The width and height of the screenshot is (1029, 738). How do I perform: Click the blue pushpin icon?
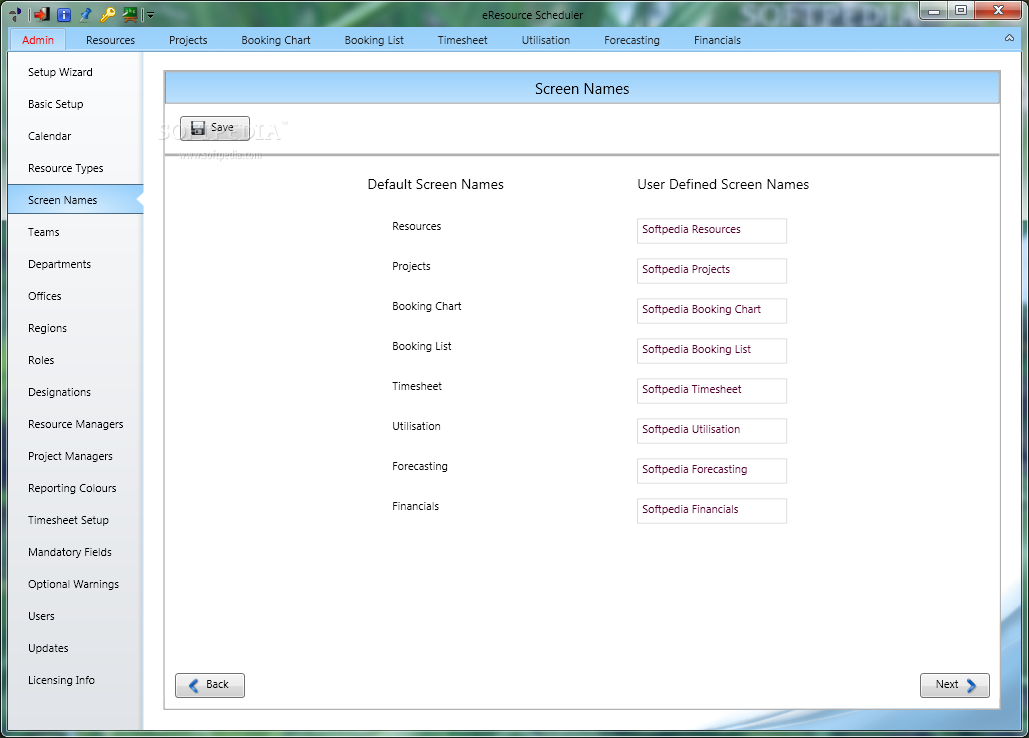pyautogui.click(x=85, y=14)
